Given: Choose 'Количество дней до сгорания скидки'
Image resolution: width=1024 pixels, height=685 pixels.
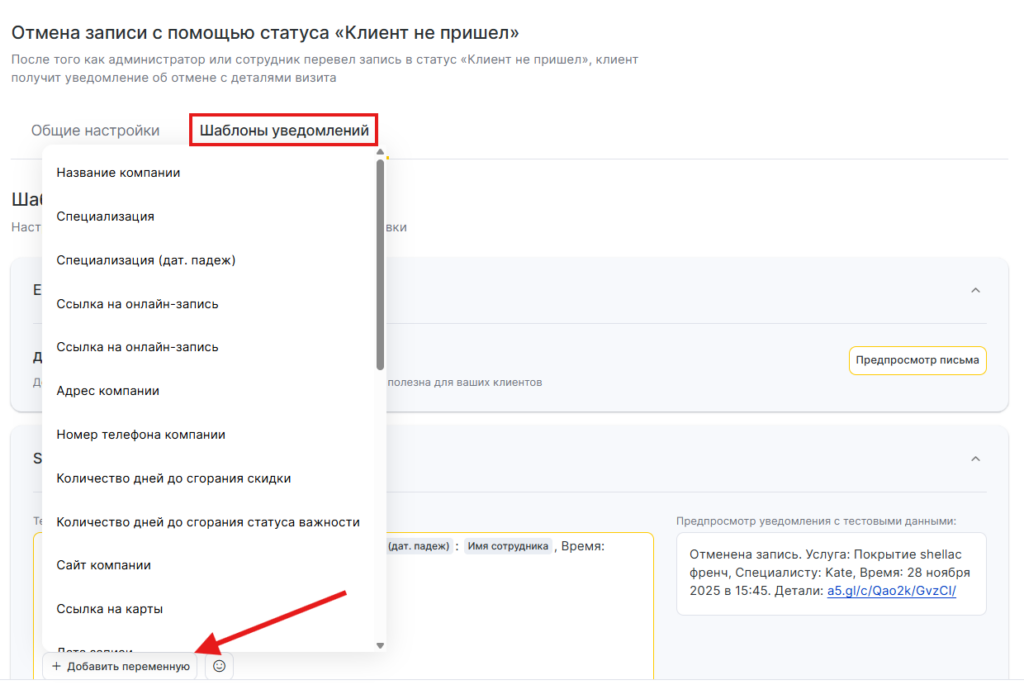Looking at the screenshot, I should pos(173,478).
